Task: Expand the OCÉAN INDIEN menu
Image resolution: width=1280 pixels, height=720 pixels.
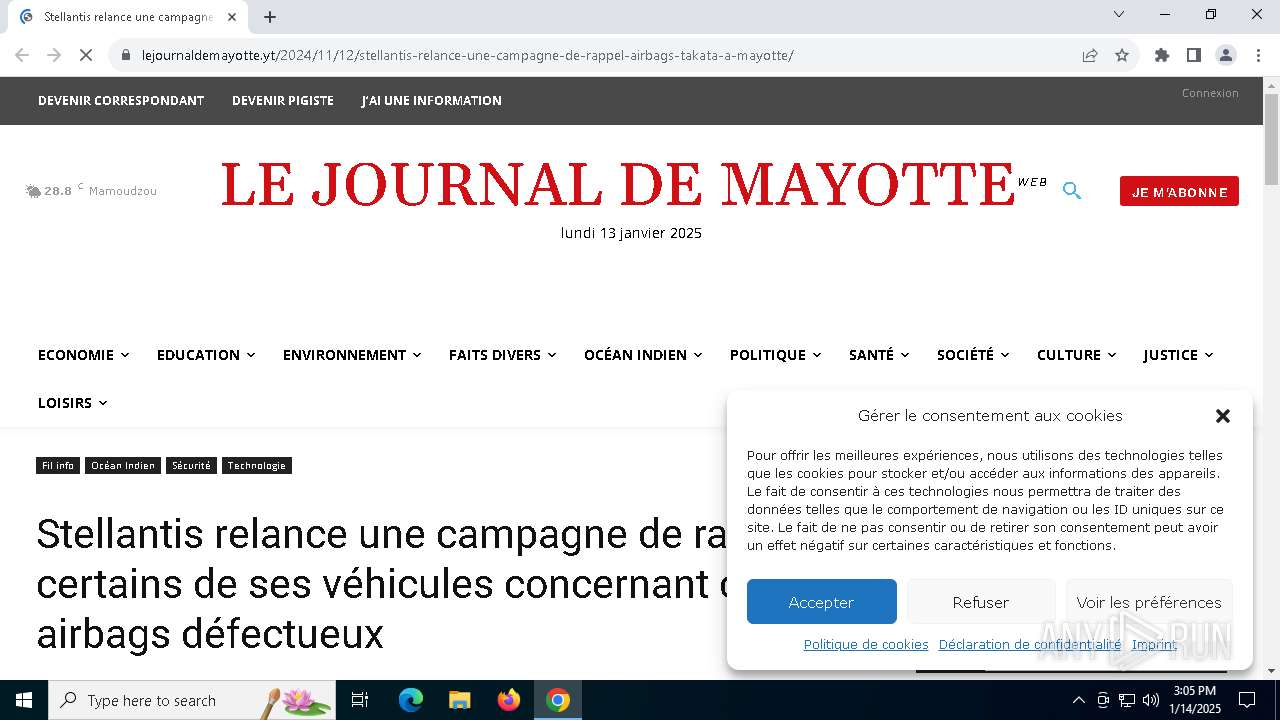Action: click(x=643, y=355)
